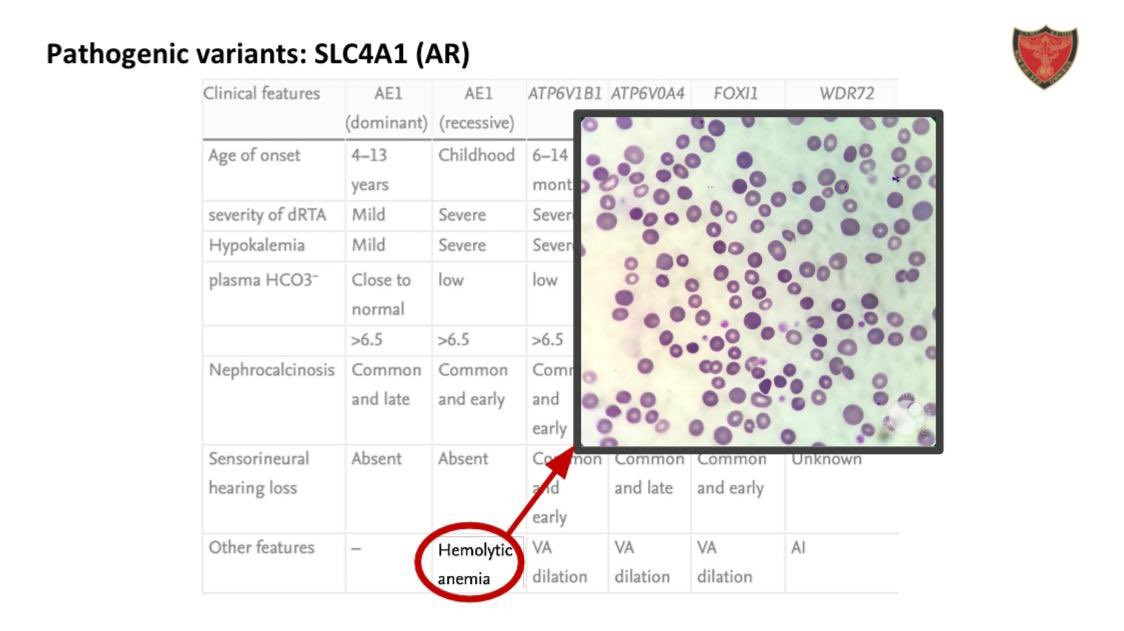Click the FOXI1 column header
The image size is (1124, 631).
pyautogui.click(x=735, y=94)
